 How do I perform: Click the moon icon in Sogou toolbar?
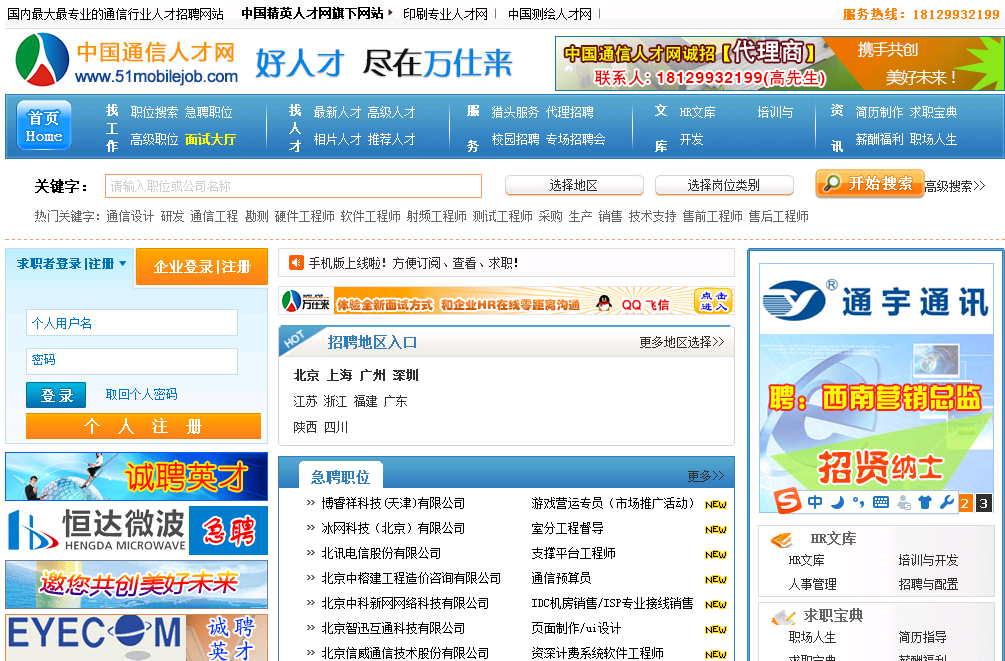837,502
